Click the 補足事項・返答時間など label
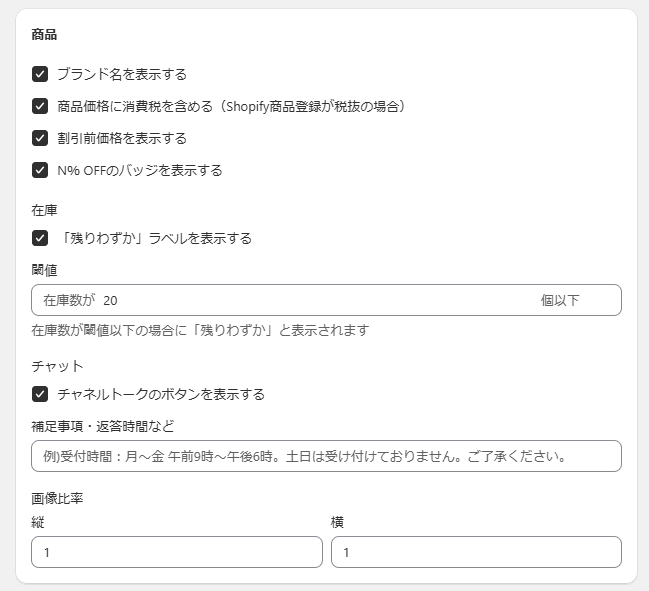This screenshot has width=649, height=591. coord(103,426)
